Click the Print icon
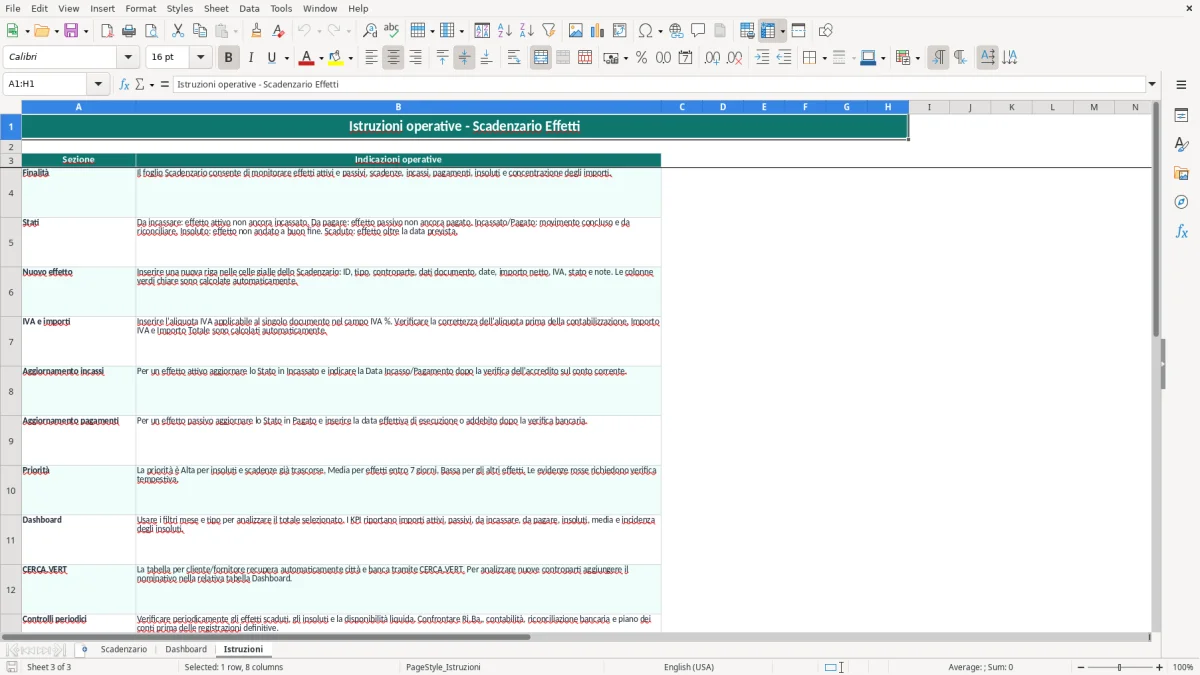Image resolution: width=1200 pixels, height=675 pixels. 129,31
